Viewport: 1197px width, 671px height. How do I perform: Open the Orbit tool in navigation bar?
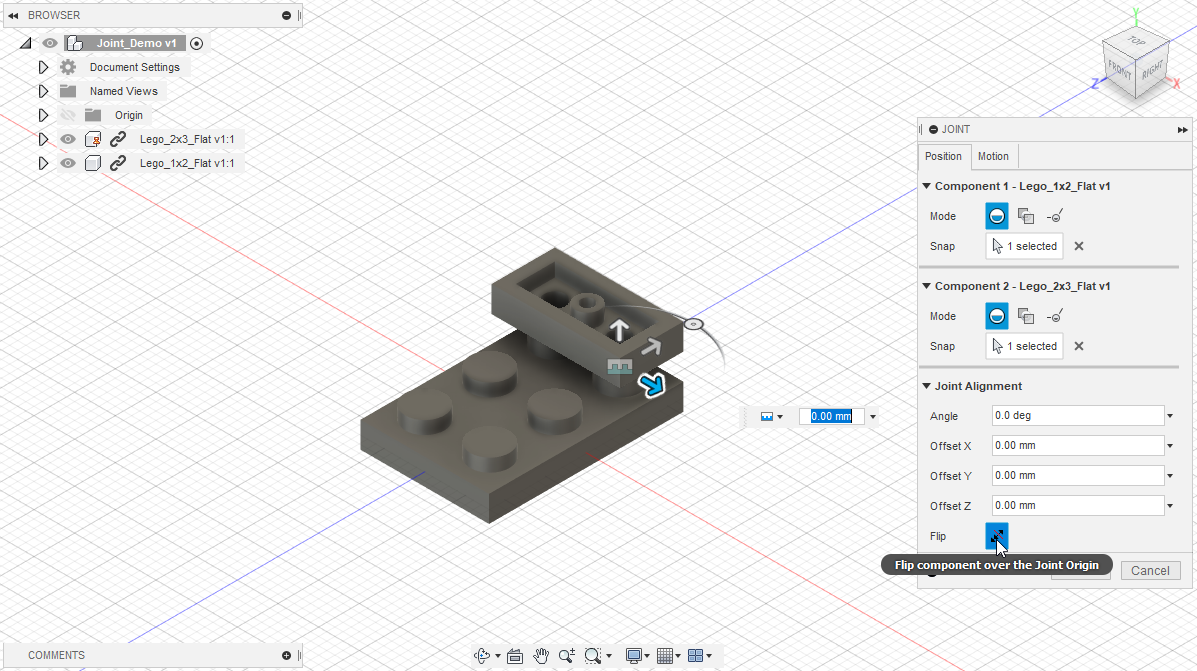pyautogui.click(x=482, y=656)
